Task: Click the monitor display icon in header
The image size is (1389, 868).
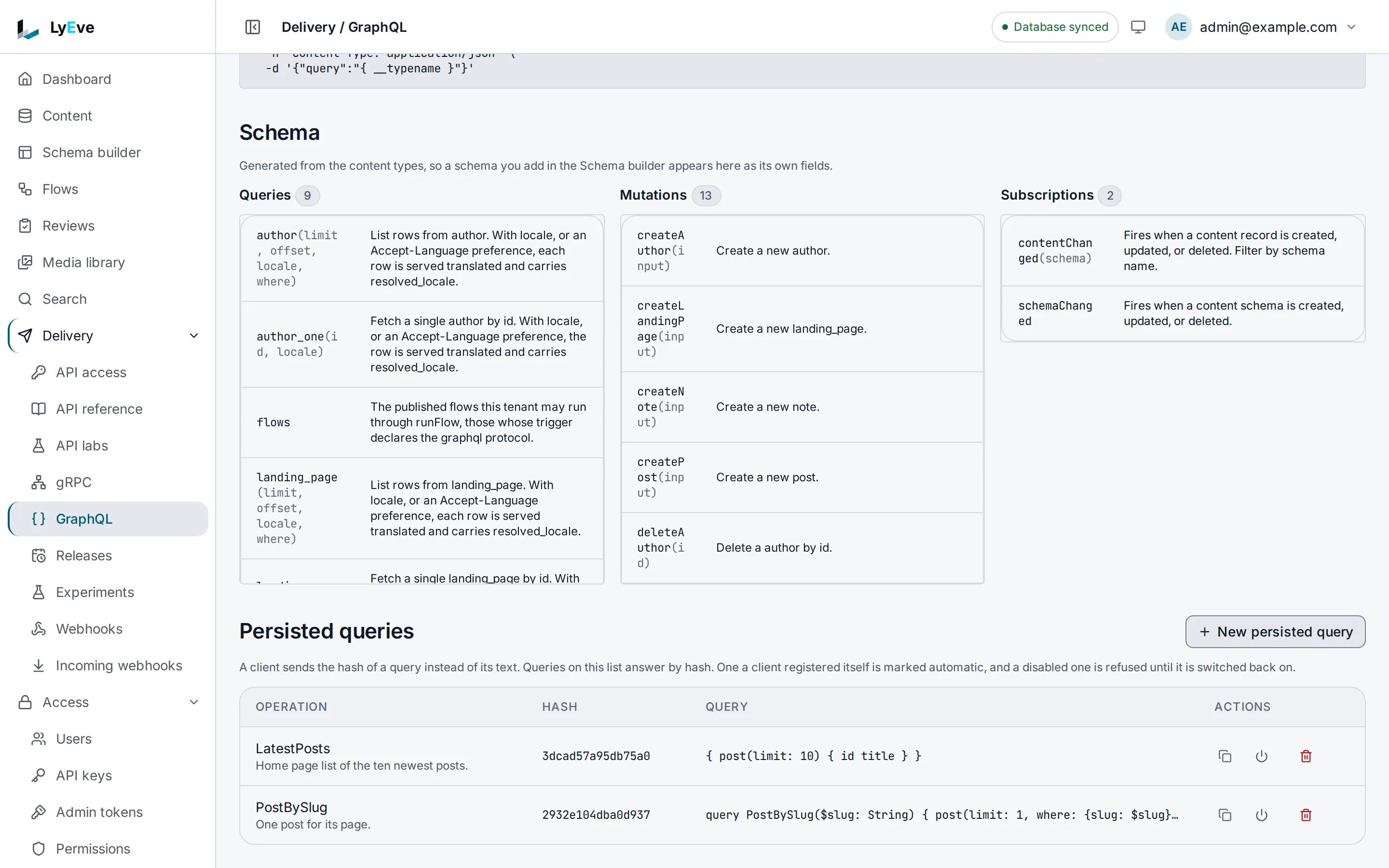Action: point(1138,27)
